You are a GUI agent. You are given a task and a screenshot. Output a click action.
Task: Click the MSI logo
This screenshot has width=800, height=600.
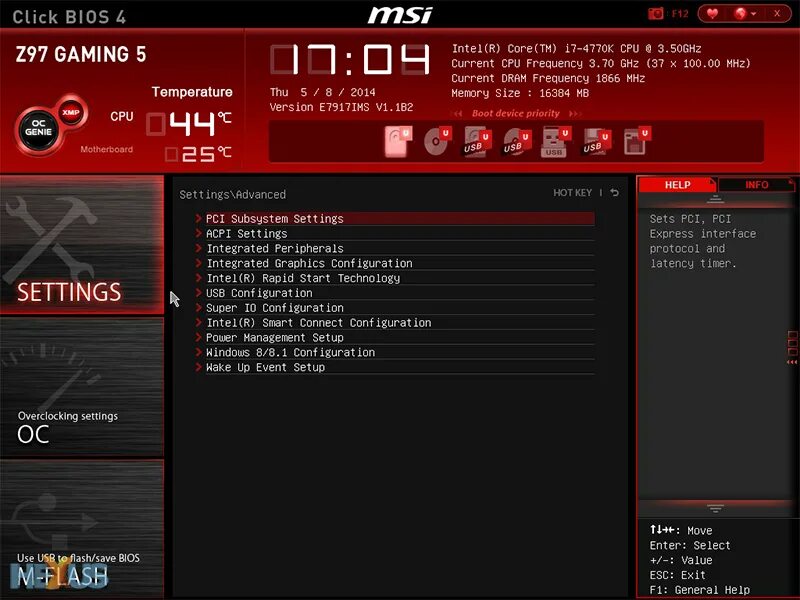401,15
